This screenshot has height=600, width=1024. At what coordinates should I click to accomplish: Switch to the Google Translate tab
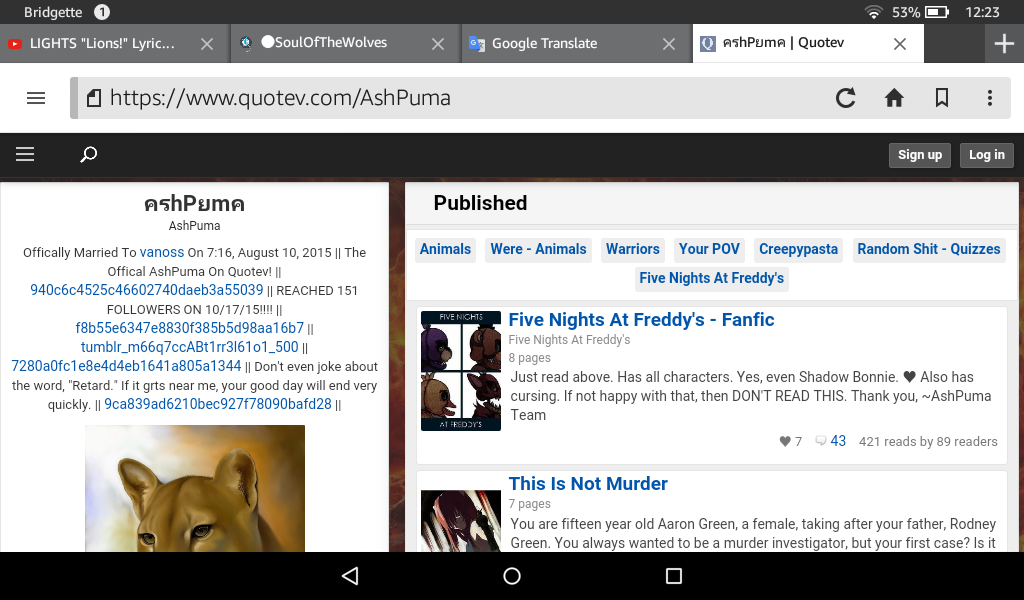tap(545, 43)
